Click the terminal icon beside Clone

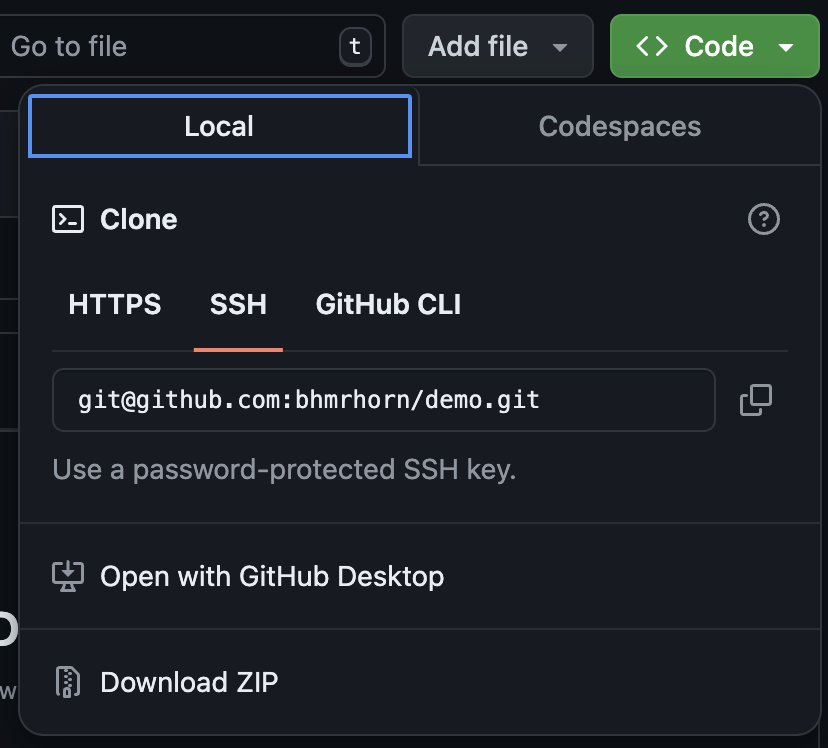[x=68, y=219]
